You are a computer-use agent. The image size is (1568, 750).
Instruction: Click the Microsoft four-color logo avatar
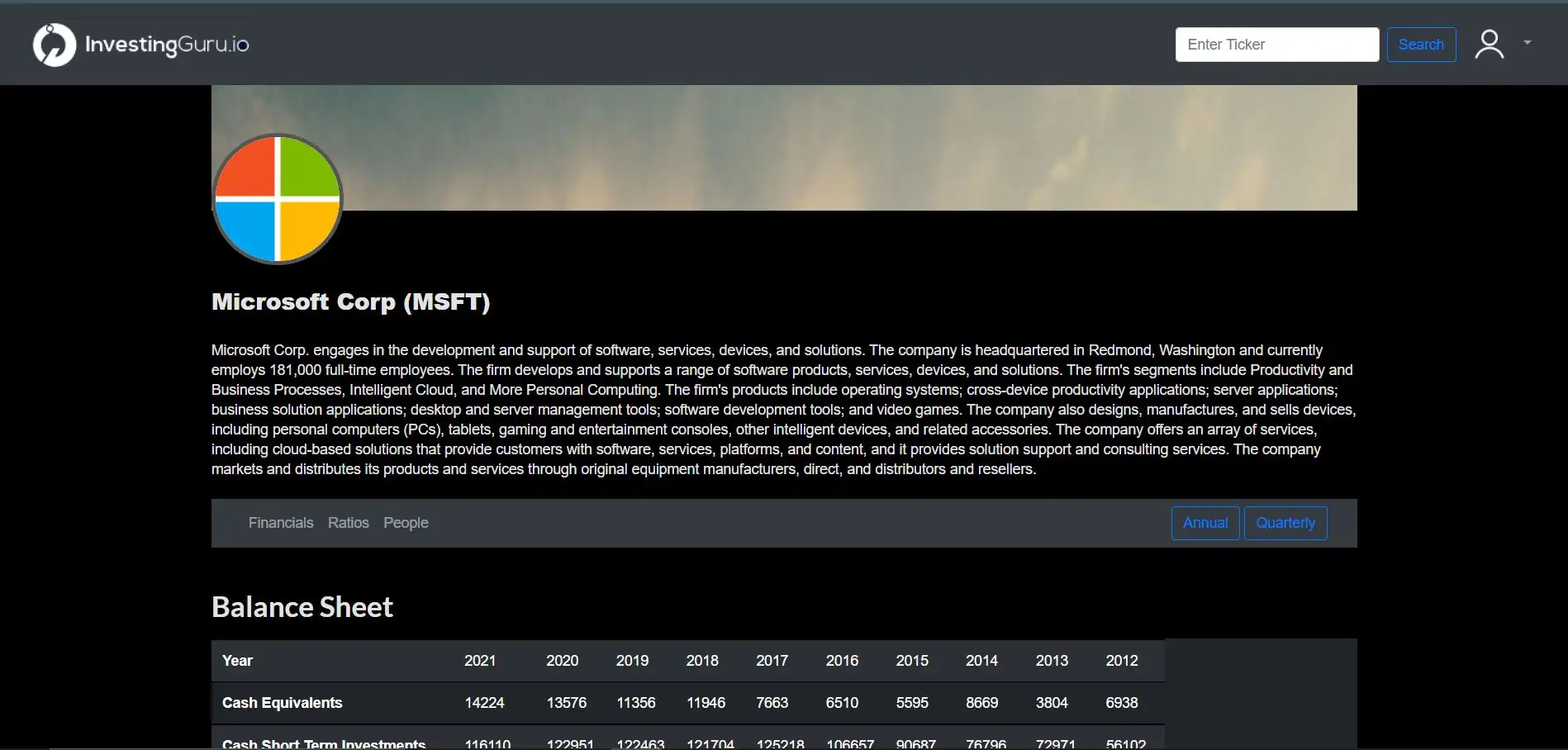coord(278,199)
